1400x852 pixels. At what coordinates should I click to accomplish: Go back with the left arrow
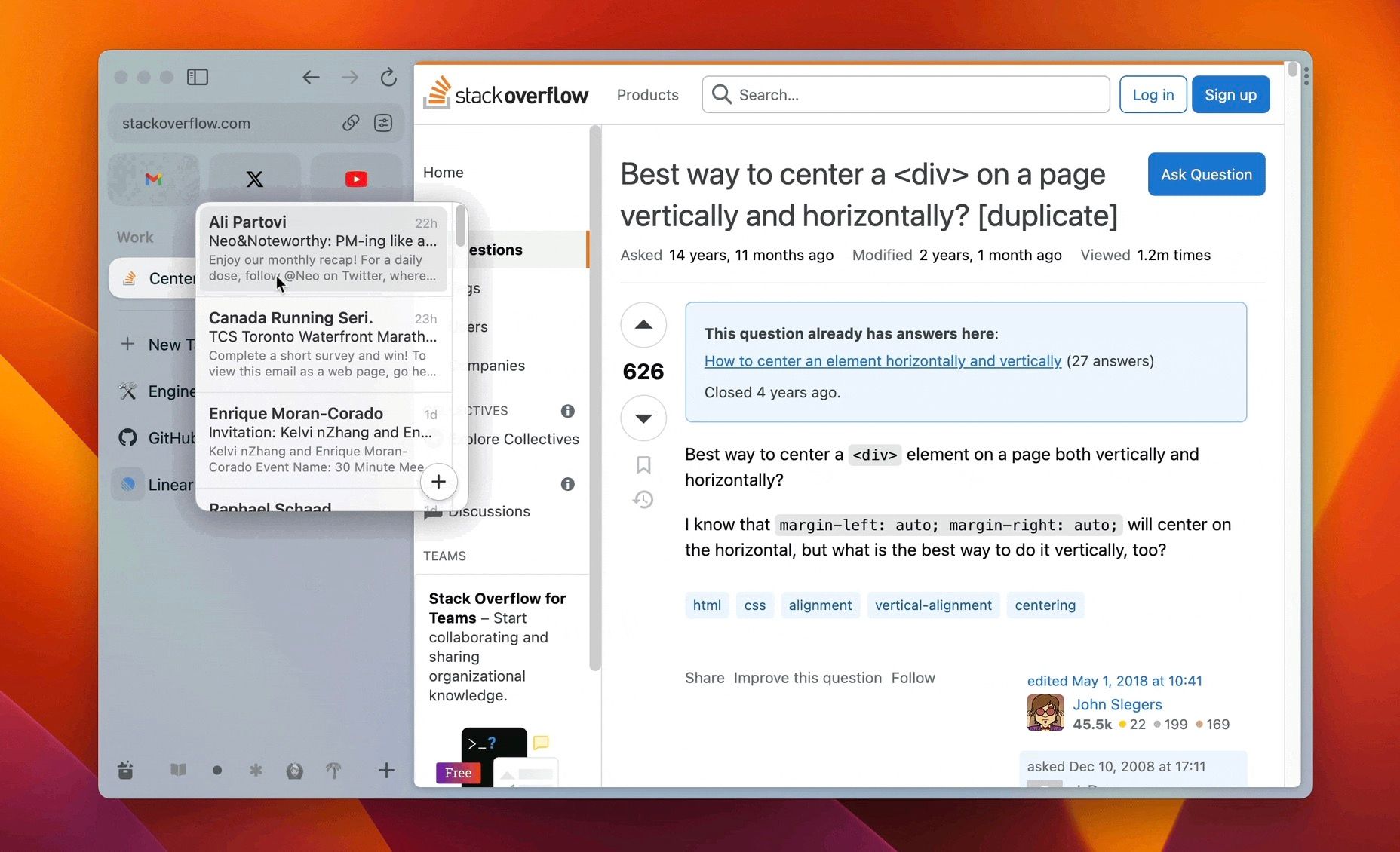(x=311, y=77)
